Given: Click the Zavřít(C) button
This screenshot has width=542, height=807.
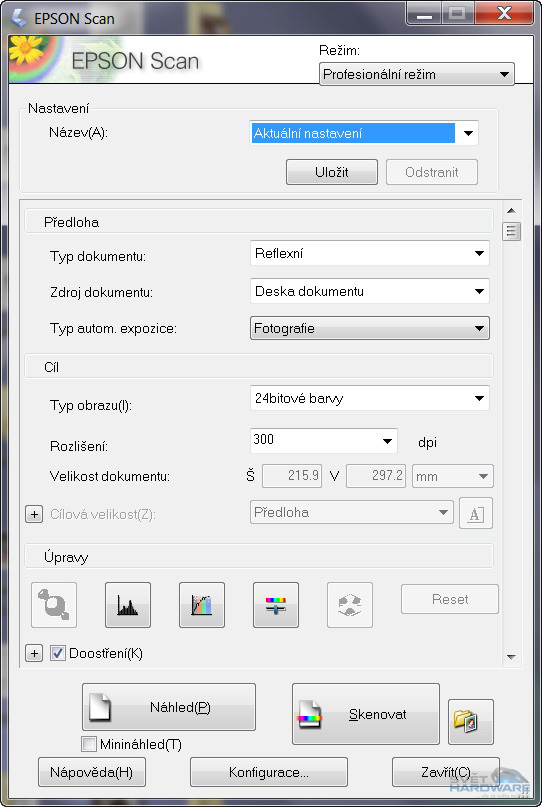Looking at the screenshot, I should pyautogui.click(x=446, y=772).
